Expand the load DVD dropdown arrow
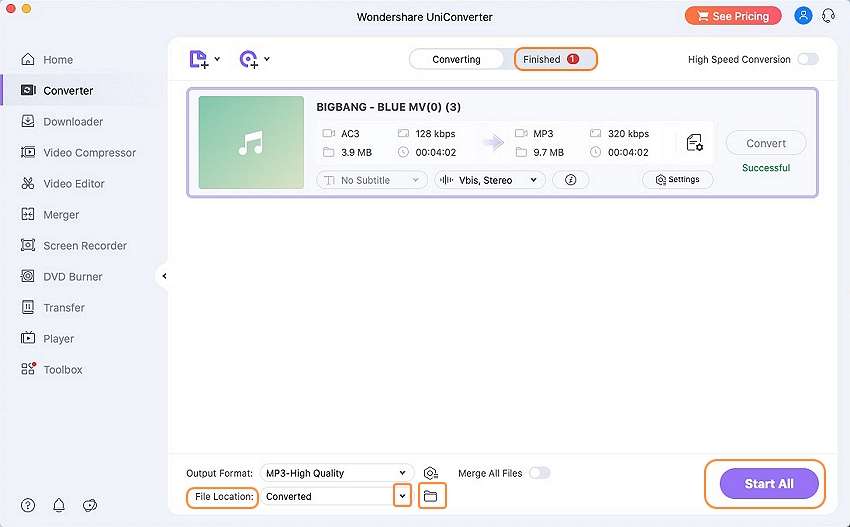Image resolution: width=850 pixels, height=527 pixels. [267, 59]
